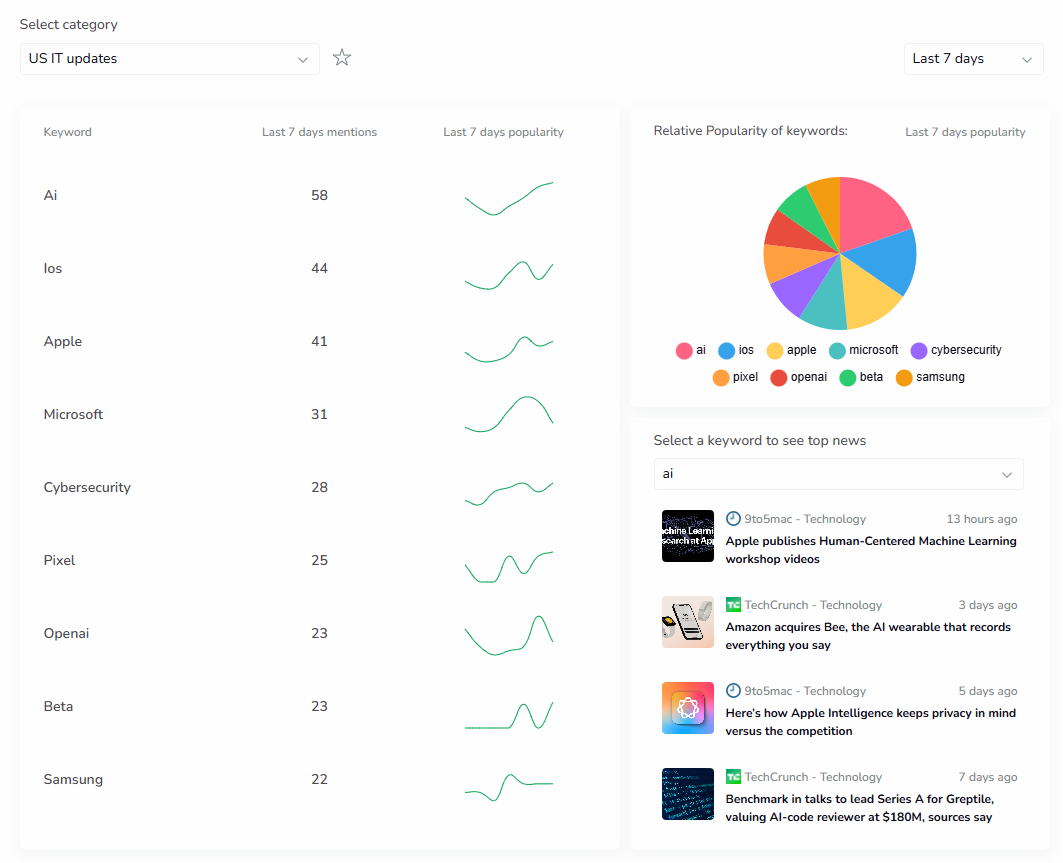Open the Select category dropdown
Viewport: 1063px width, 863px height.
(x=170, y=59)
